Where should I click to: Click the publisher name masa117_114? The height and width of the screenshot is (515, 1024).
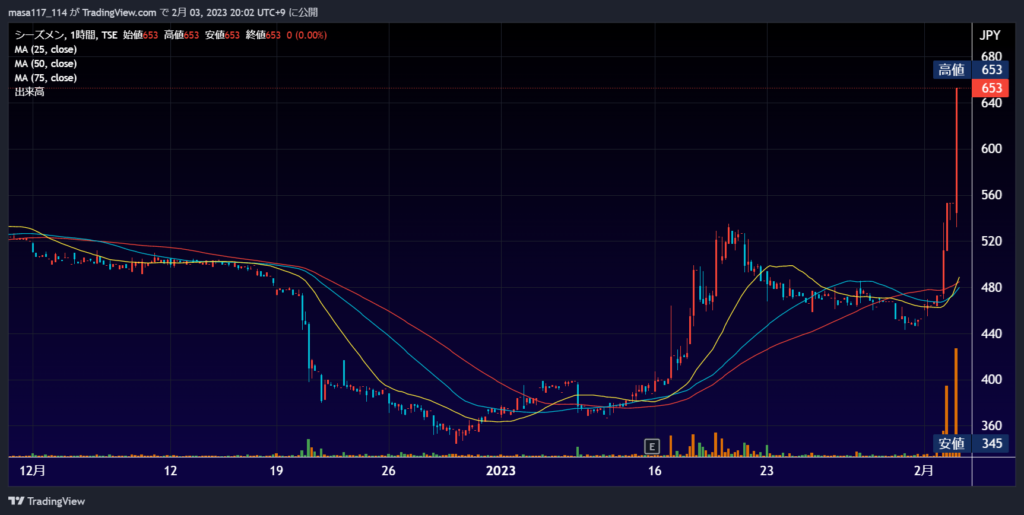(x=37, y=12)
